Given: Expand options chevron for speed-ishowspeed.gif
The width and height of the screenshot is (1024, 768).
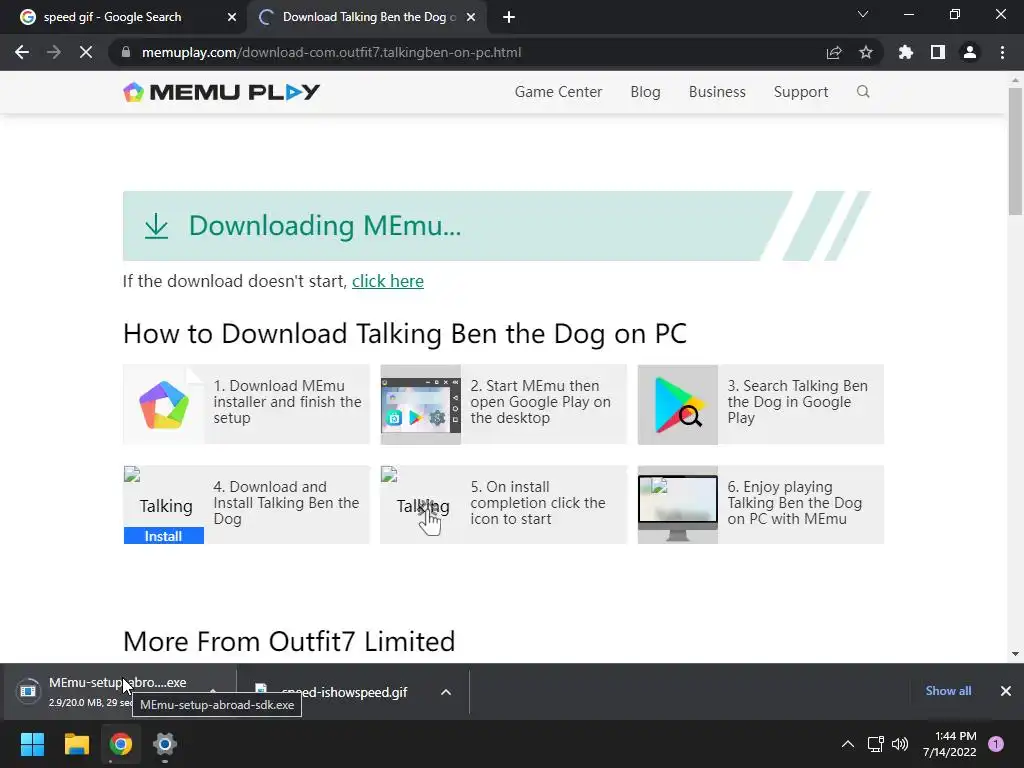Looking at the screenshot, I should (446, 692).
